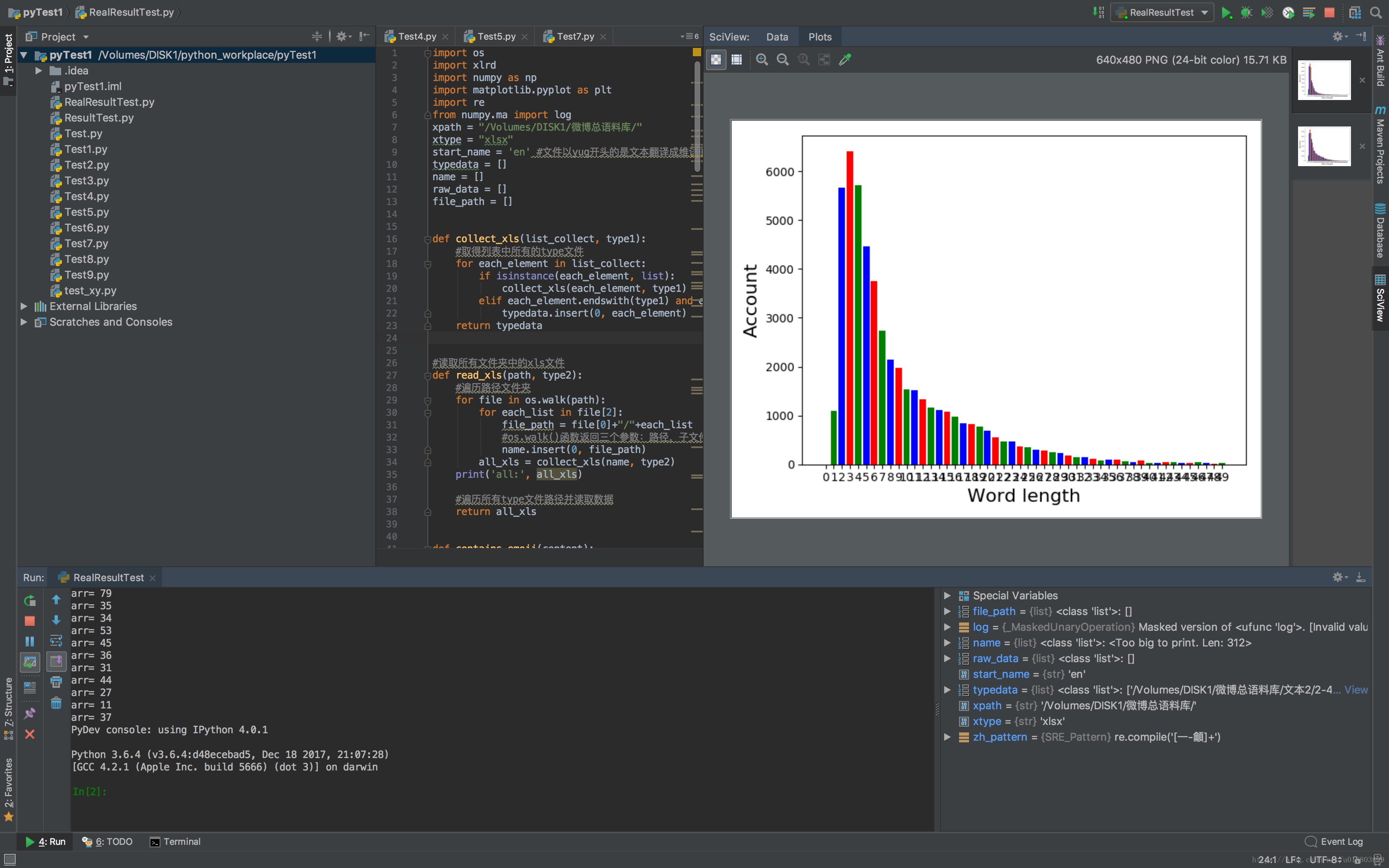Open the SciView Data tab
The height and width of the screenshot is (868, 1389).
pos(777,37)
